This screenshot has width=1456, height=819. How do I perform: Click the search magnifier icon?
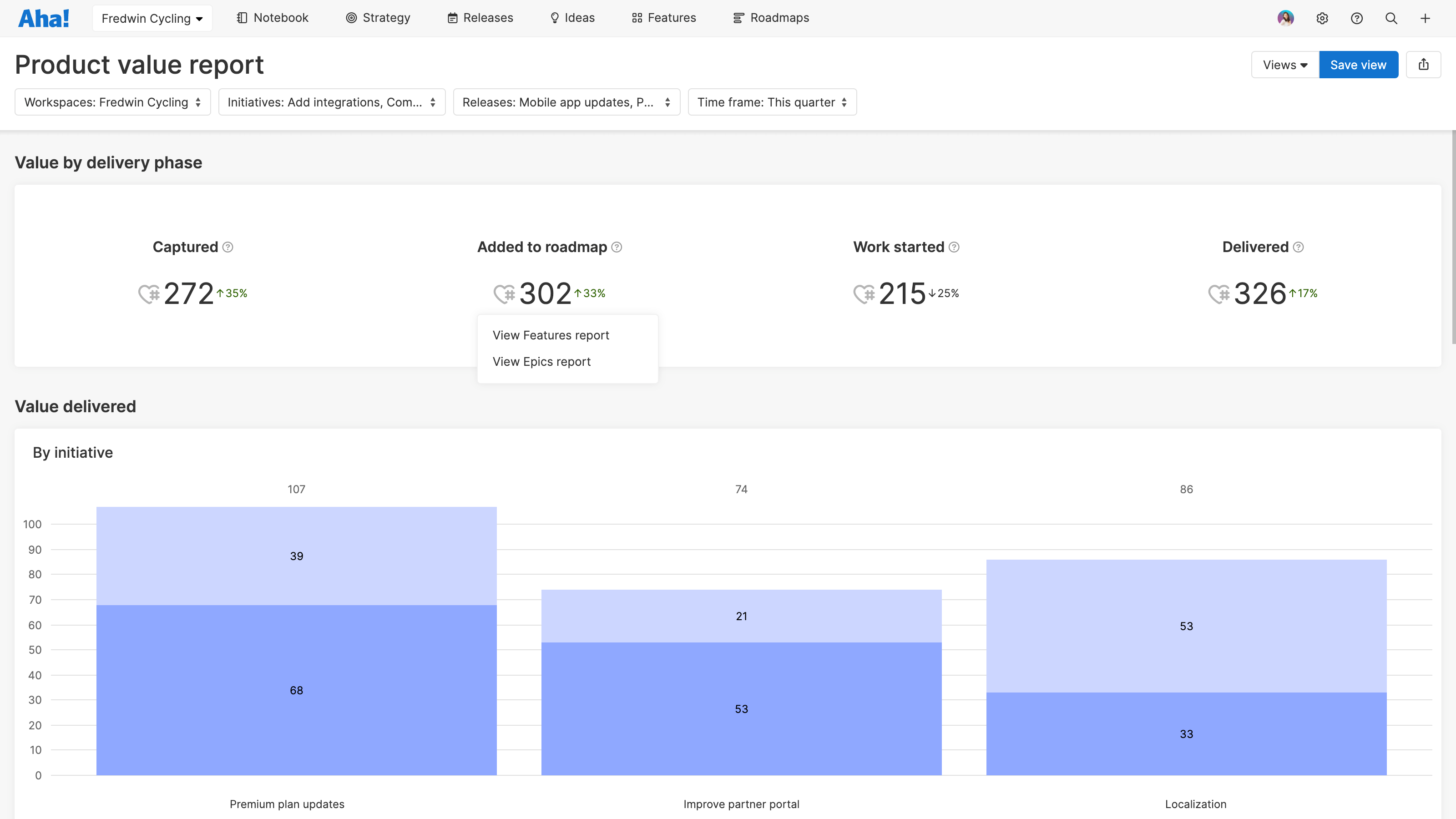1391,18
